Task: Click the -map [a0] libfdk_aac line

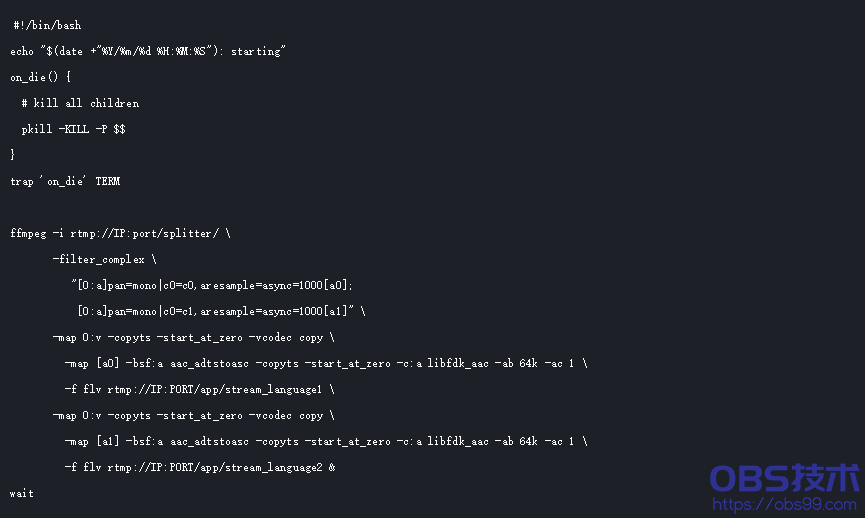Action: [326, 363]
